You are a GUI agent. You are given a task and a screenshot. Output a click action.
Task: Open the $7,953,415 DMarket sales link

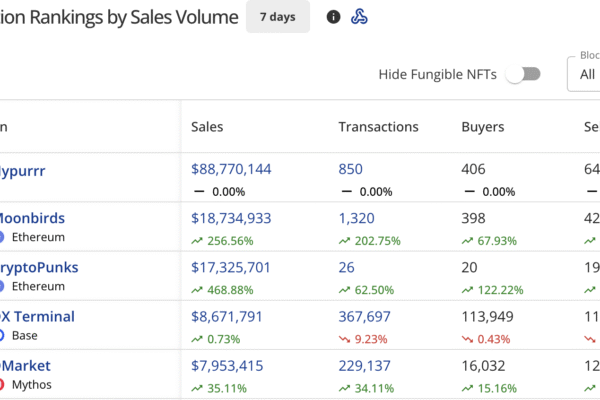[x=227, y=366]
